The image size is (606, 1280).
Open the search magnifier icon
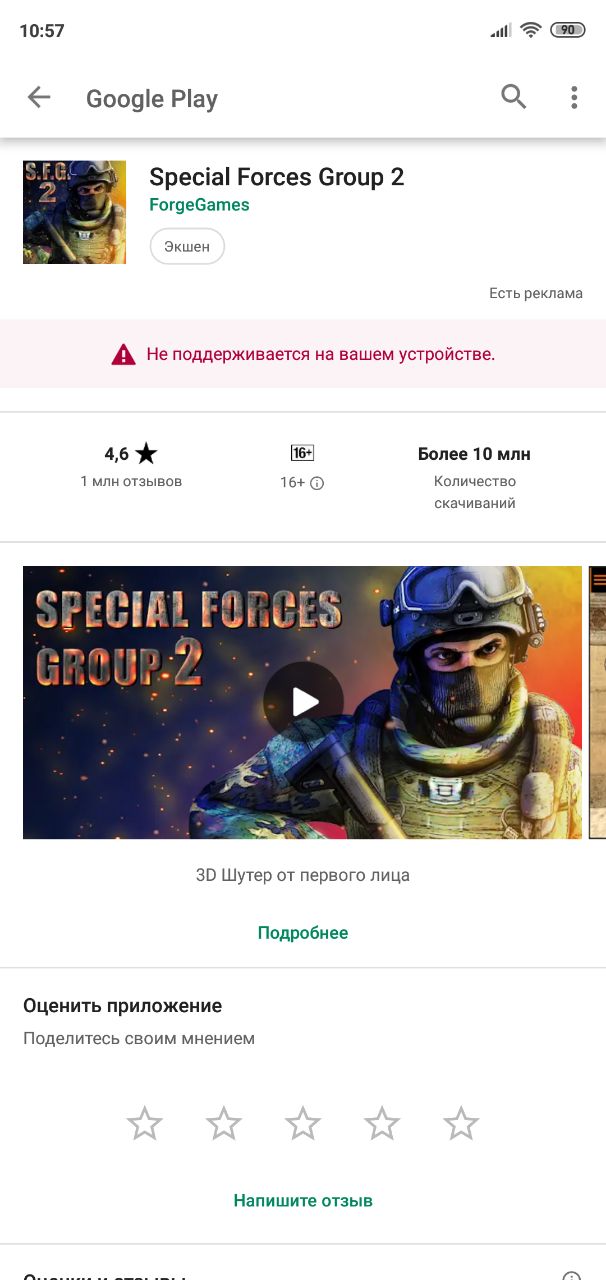click(x=513, y=97)
